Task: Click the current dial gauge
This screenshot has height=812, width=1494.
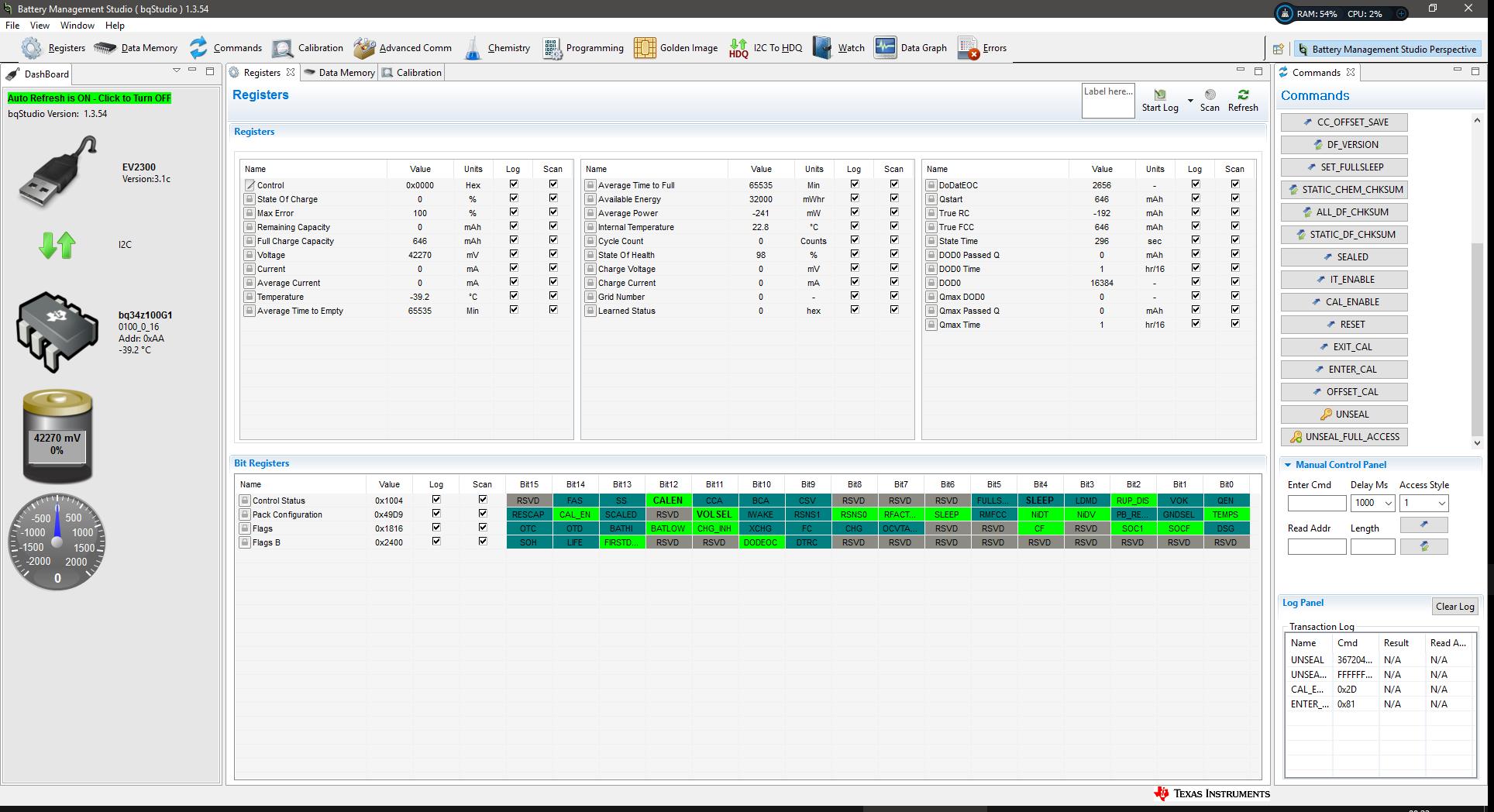Action: (57, 541)
